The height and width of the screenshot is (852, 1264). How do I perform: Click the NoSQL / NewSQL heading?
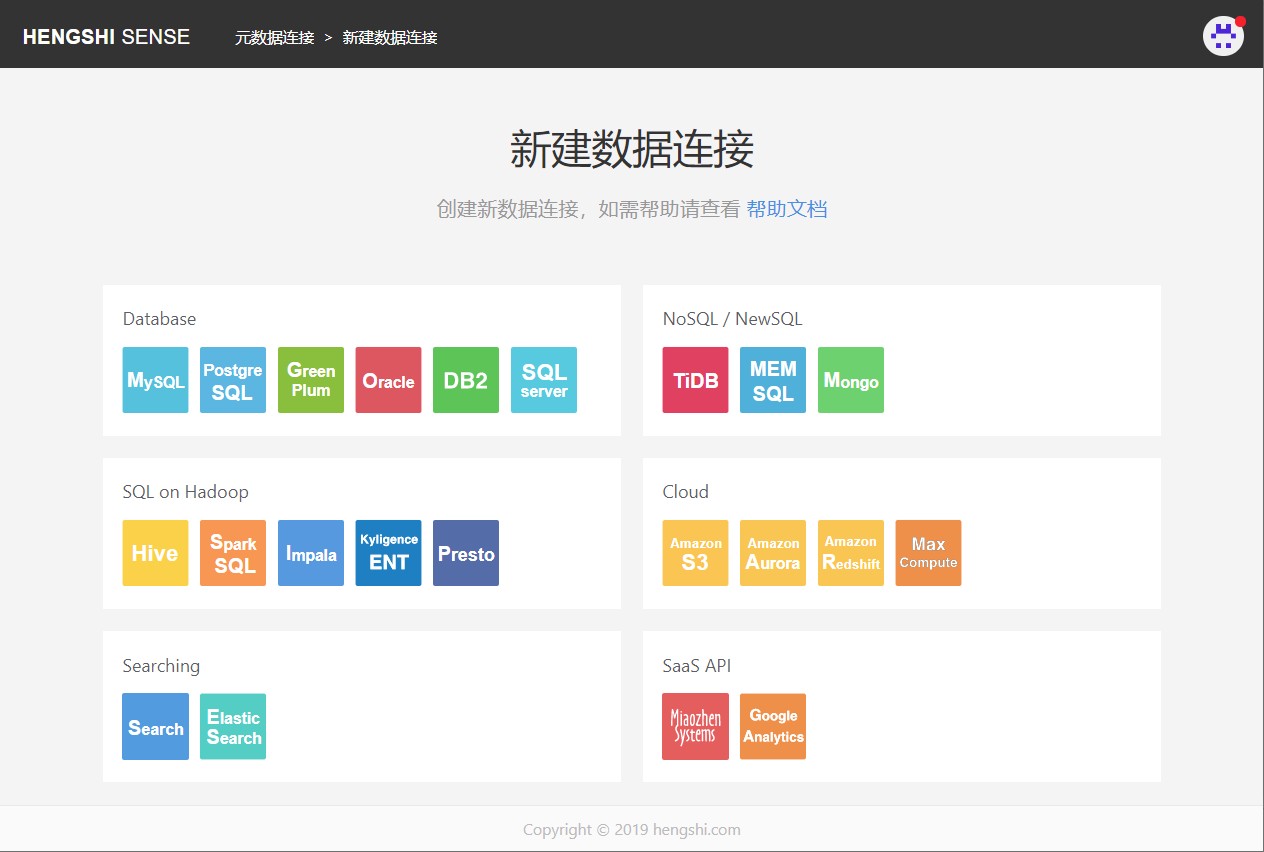[732, 319]
